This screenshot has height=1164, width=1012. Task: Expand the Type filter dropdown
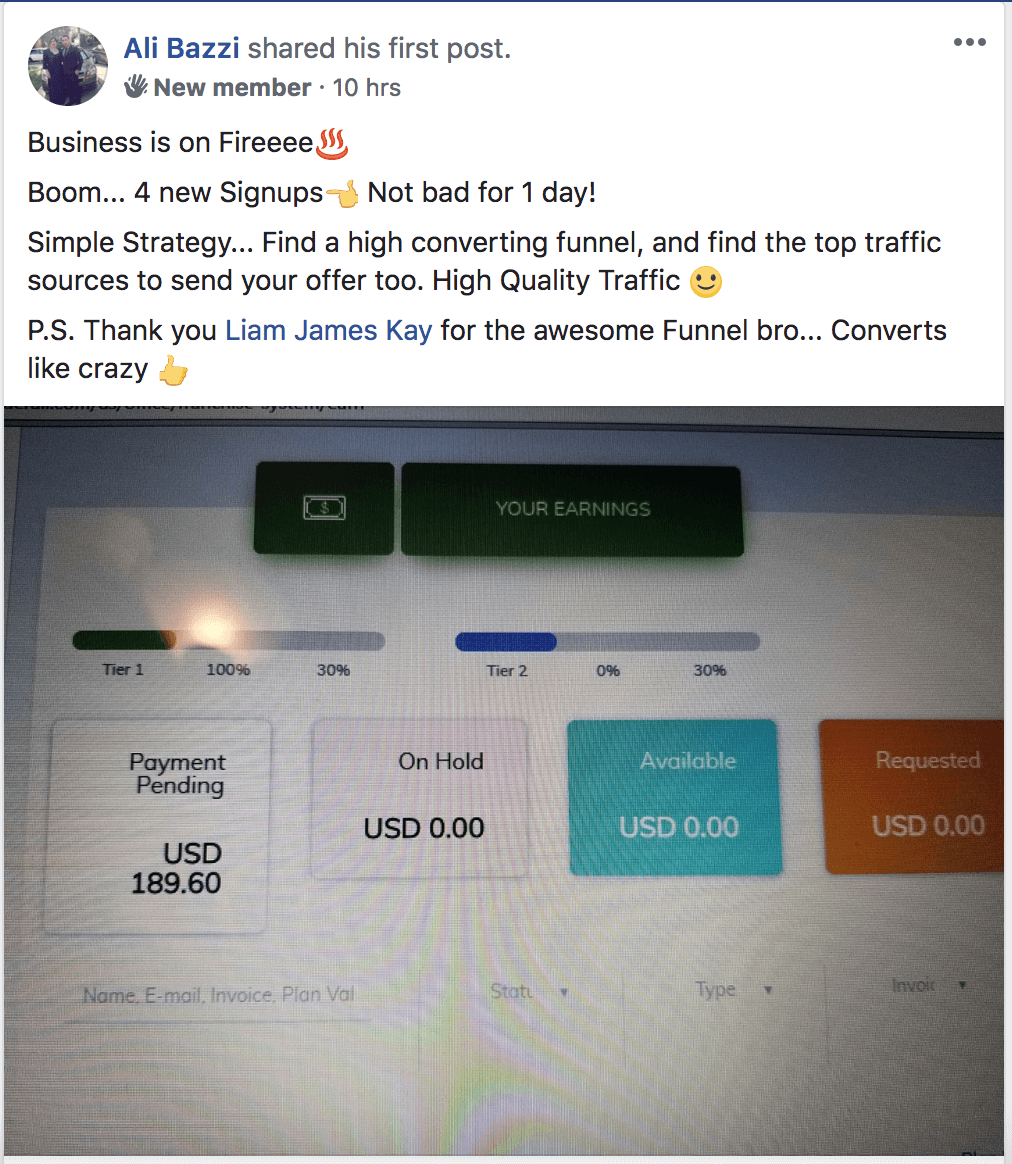point(734,990)
